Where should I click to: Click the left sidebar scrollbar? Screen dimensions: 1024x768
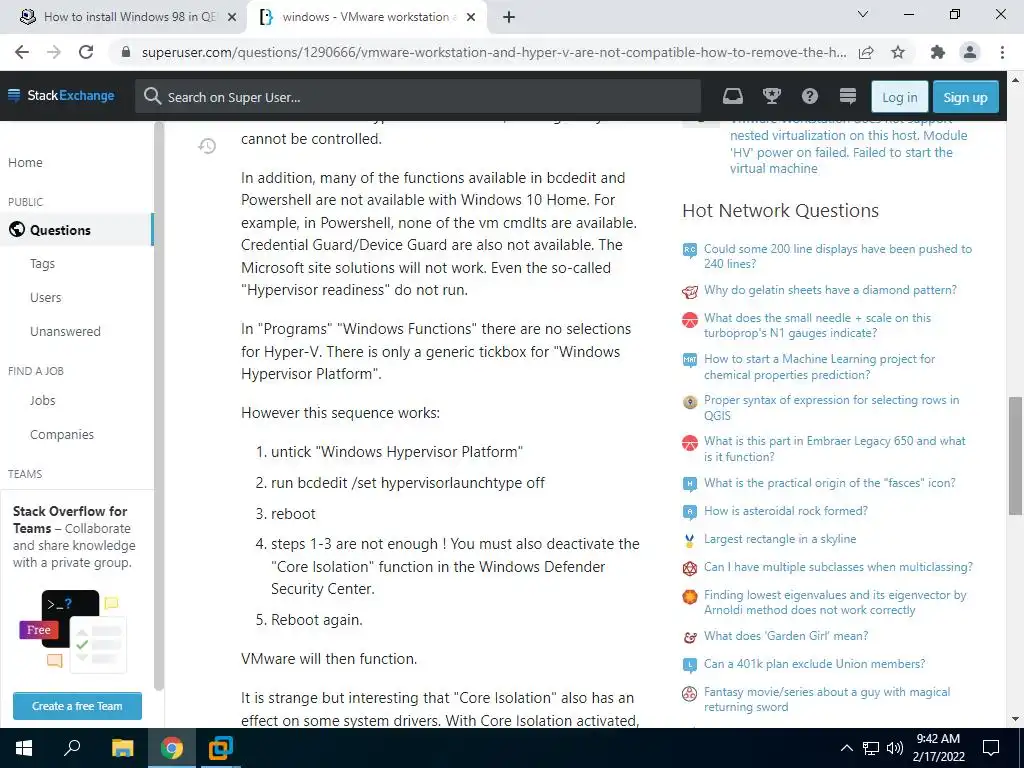[159, 405]
